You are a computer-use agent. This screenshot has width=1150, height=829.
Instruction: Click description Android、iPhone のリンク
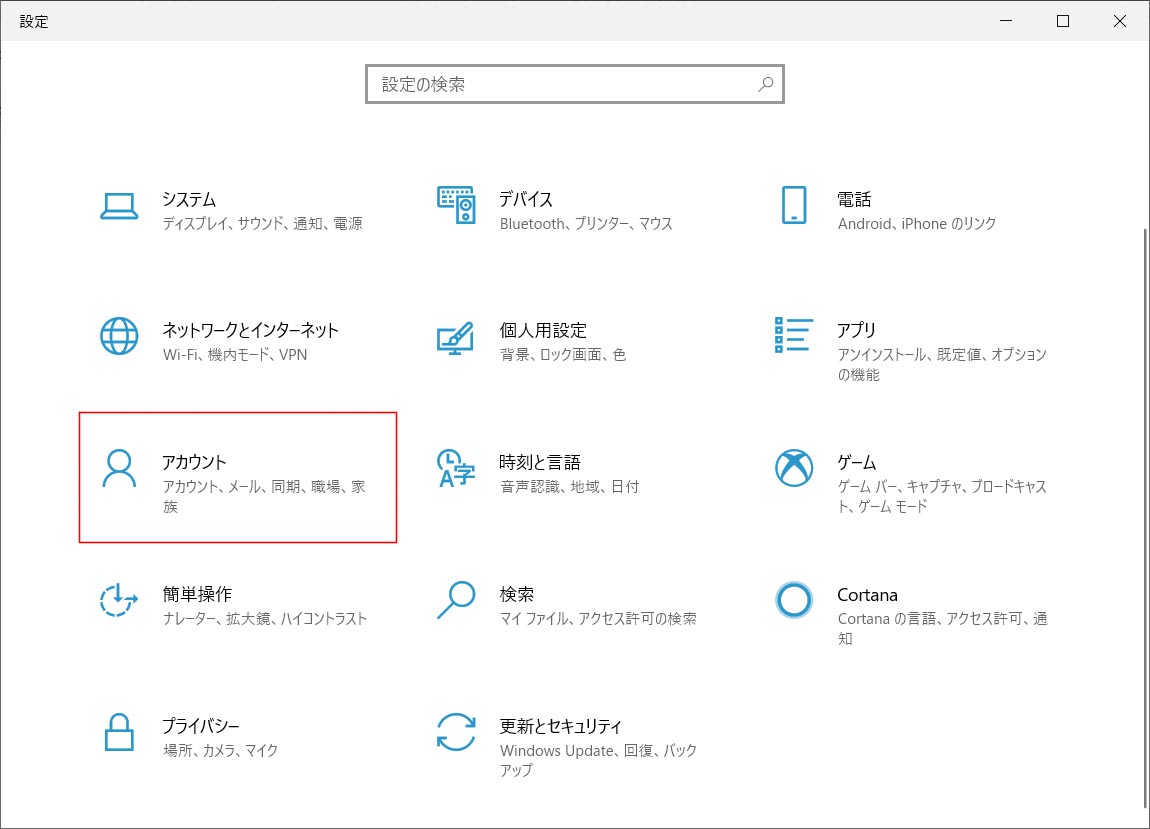click(x=917, y=224)
